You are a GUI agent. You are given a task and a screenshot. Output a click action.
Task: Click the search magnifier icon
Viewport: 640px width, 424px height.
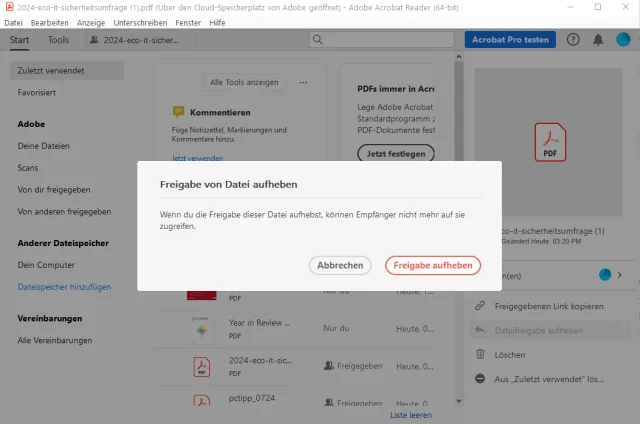click(x=318, y=40)
